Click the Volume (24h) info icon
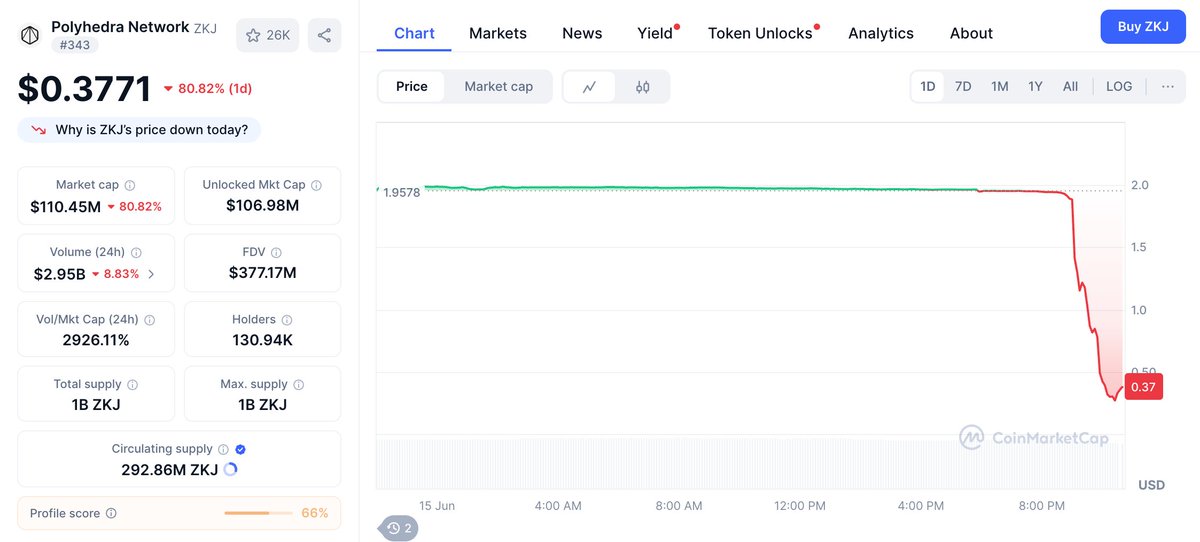The width and height of the screenshot is (1200, 542). pyautogui.click(x=136, y=253)
